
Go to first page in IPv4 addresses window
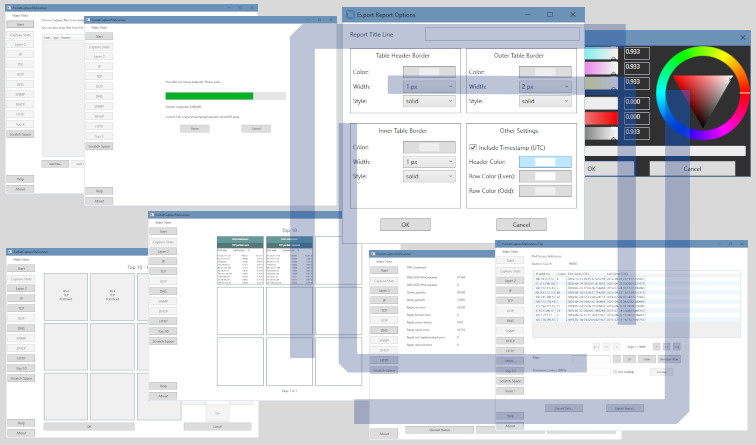point(596,347)
